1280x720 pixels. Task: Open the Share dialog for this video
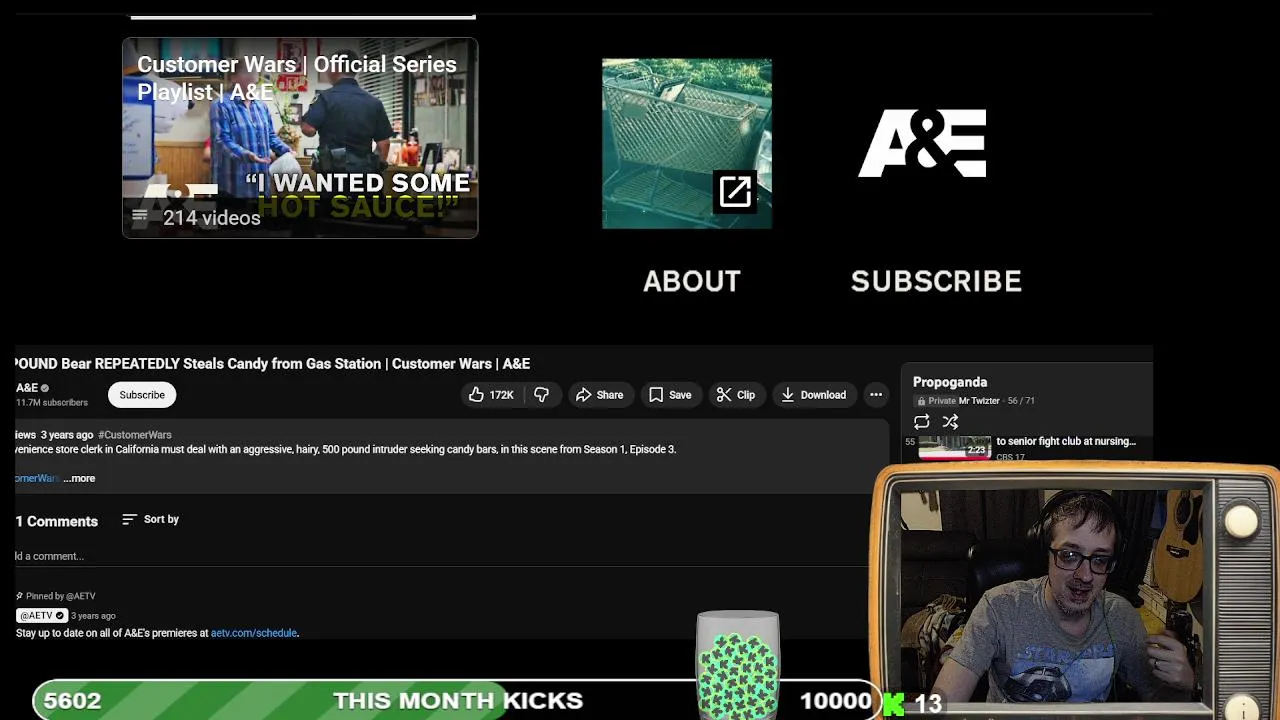pyautogui.click(x=600, y=395)
